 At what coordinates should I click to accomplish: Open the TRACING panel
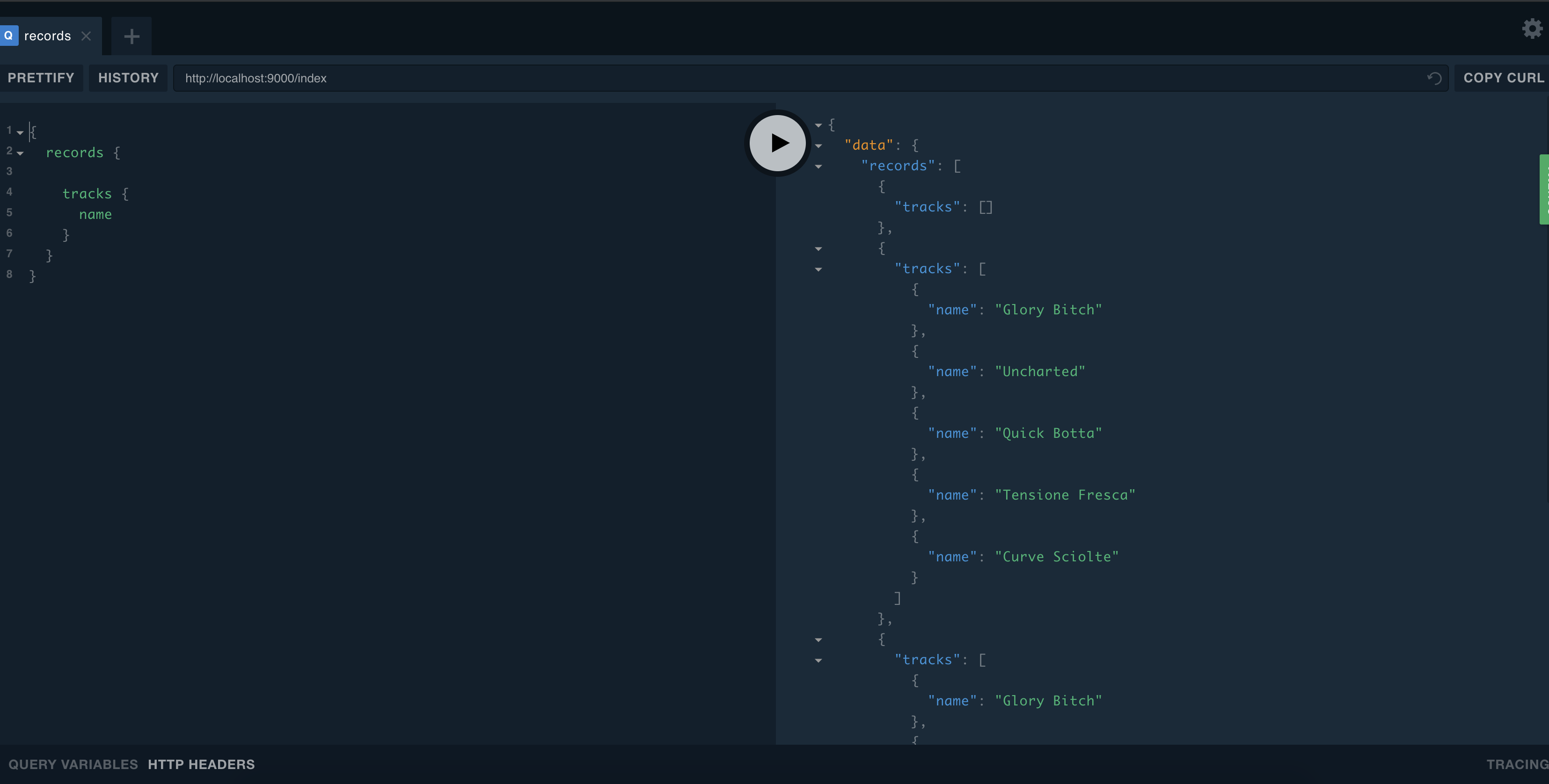click(x=1517, y=764)
